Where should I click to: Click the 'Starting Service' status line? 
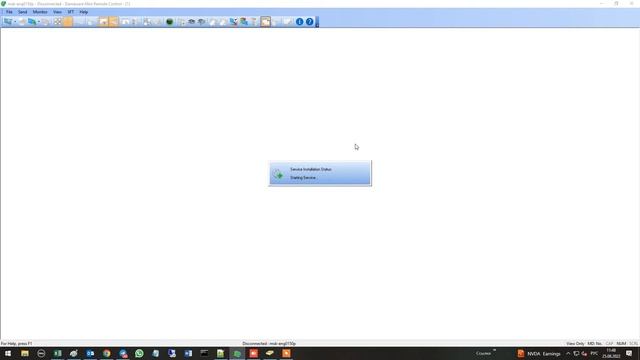pos(302,178)
